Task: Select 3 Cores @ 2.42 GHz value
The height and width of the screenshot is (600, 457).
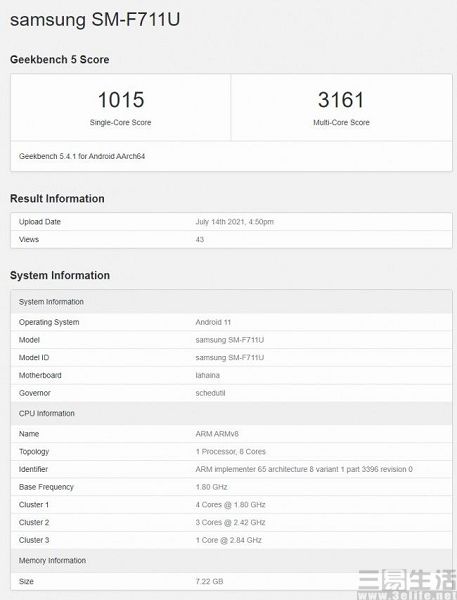Action: 230,522
